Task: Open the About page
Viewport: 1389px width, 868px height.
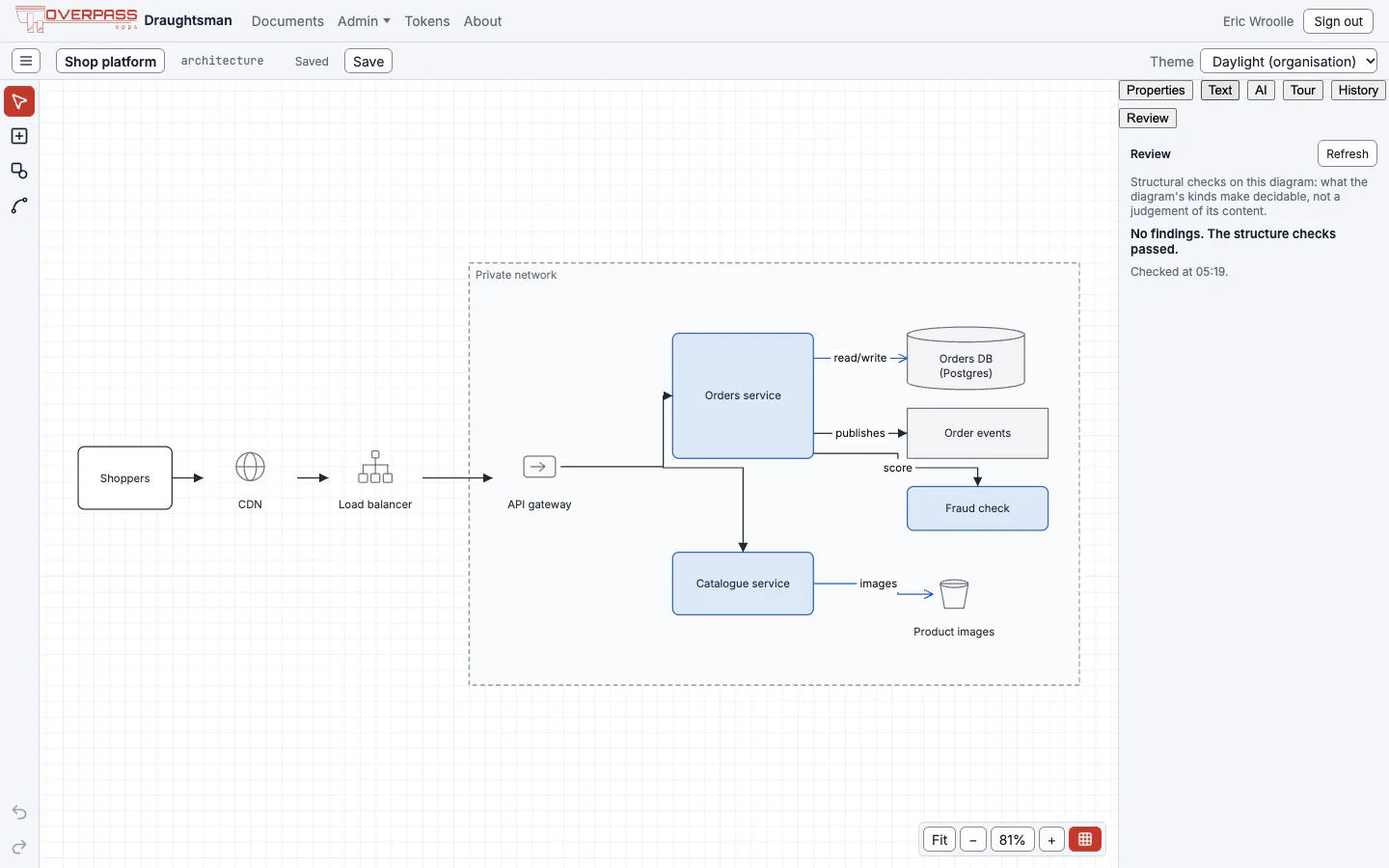Action: (482, 21)
